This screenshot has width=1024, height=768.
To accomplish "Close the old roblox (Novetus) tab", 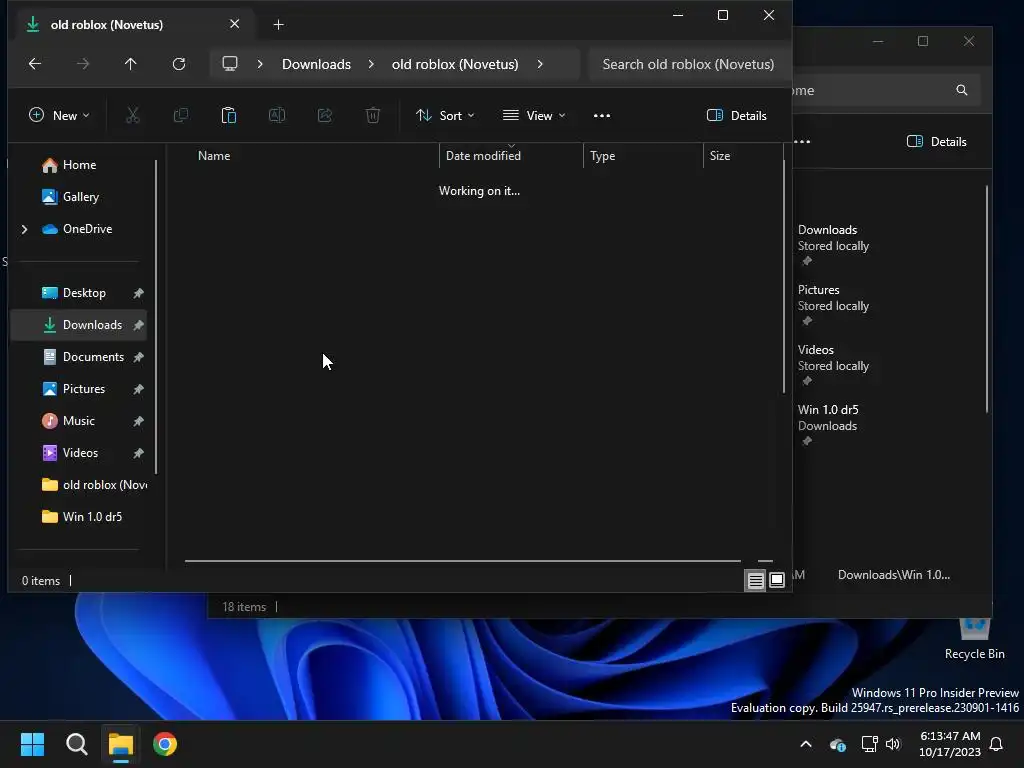I will [234, 24].
